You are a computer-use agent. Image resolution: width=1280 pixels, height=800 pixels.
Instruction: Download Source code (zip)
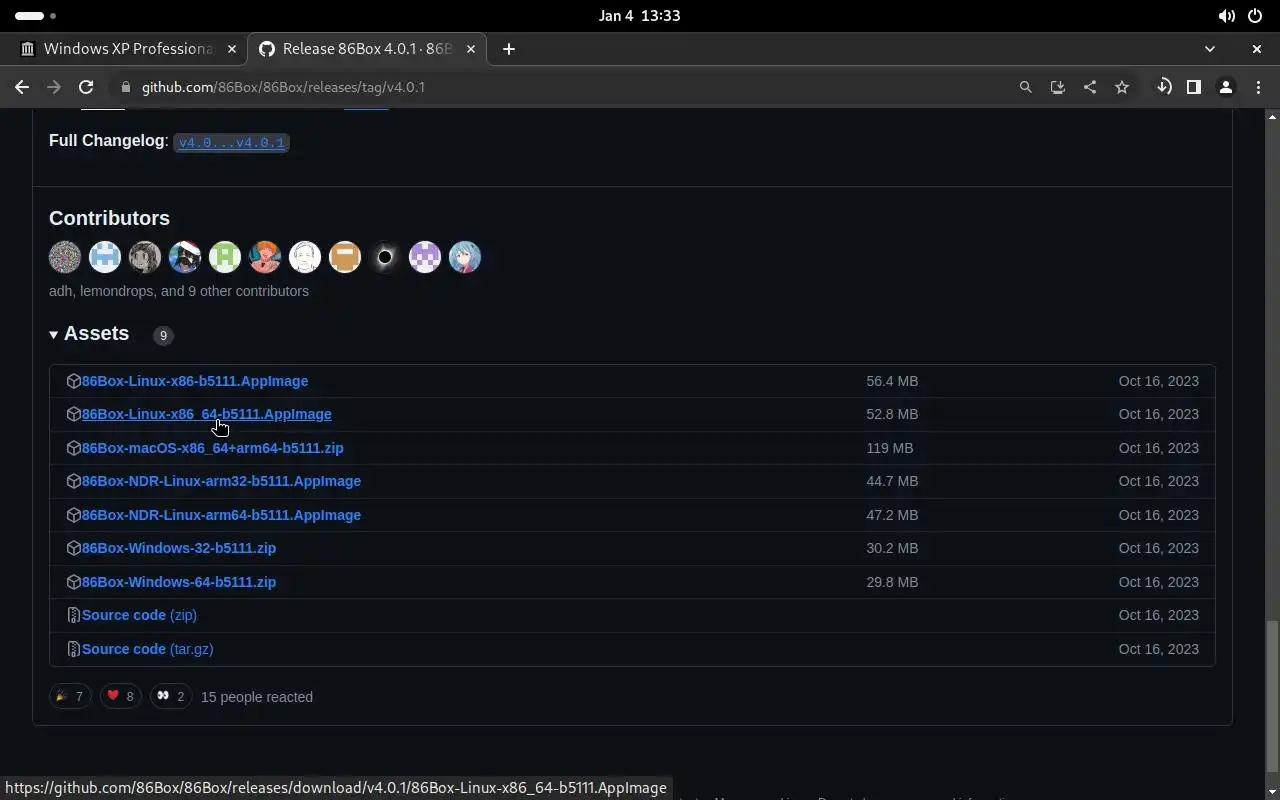point(139,615)
